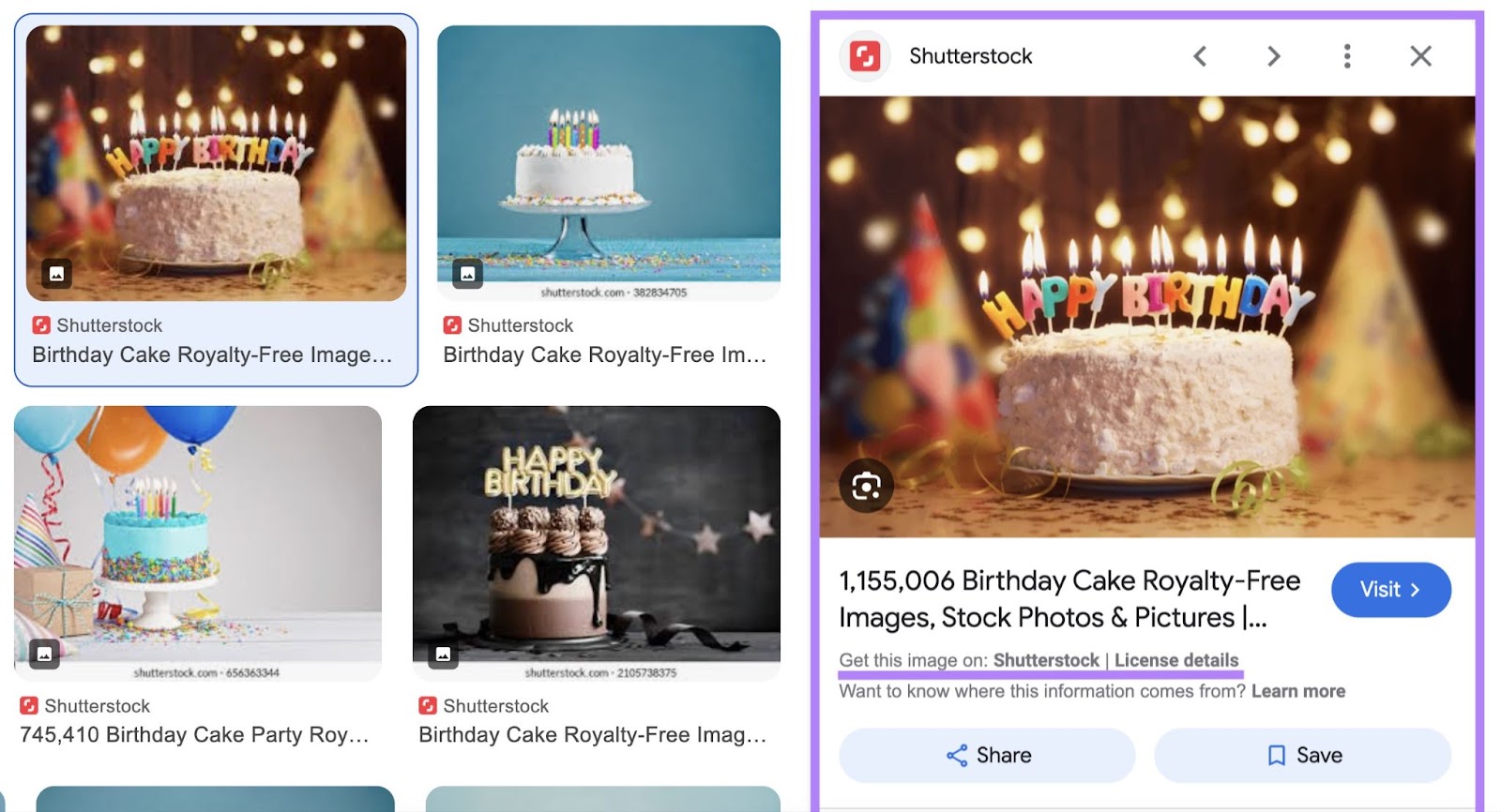
Task: Search within the image using Google Lens
Action: 868,484
